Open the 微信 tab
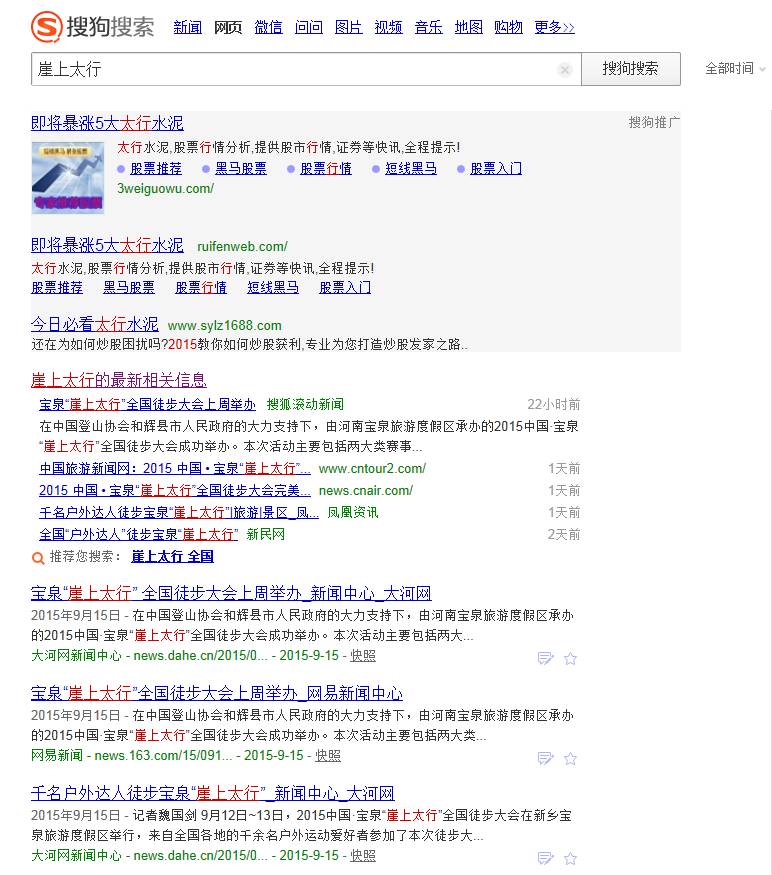 [268, 27]
